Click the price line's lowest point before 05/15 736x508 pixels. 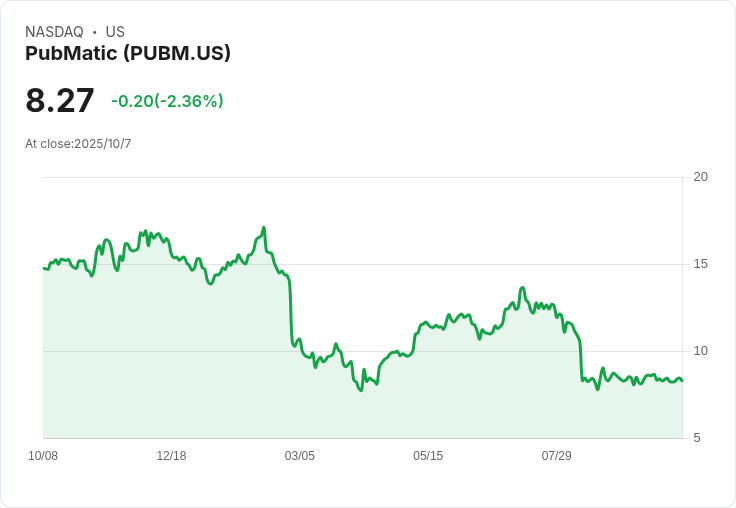(x=361, y=390)
